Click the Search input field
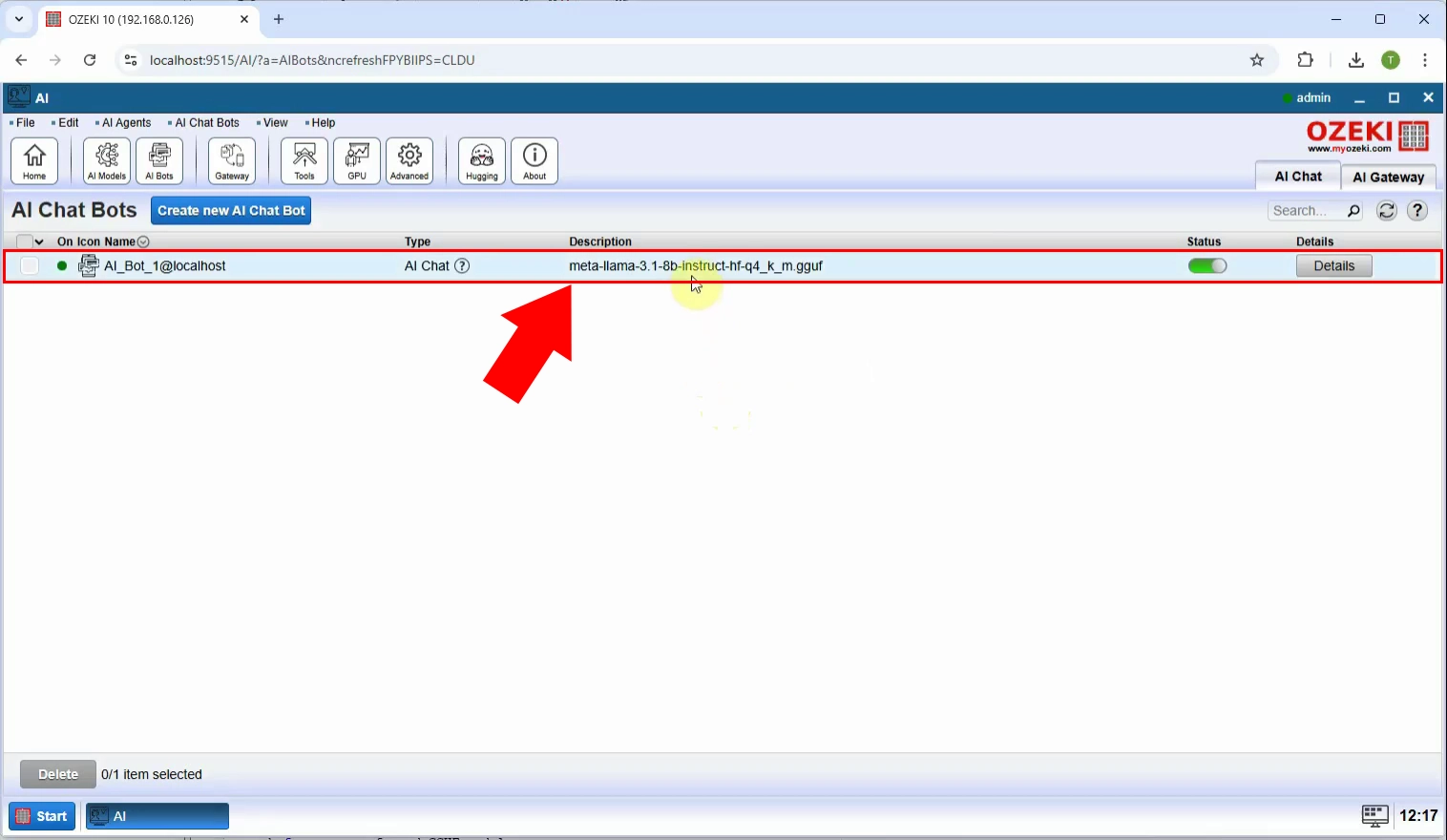Image resolution: width=1447 pixels, height=840 pixels. [x=1305, y=211]
